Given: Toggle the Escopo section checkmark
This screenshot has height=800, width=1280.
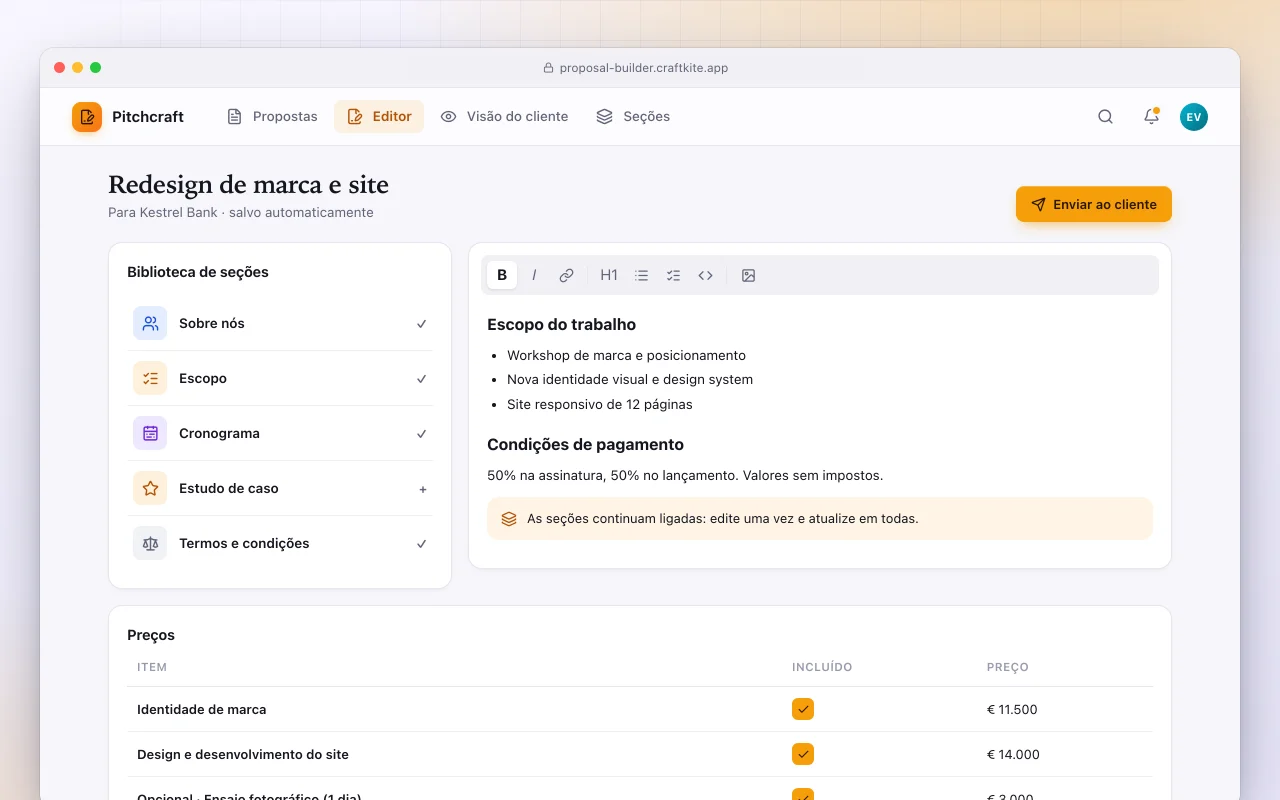Looking at the screenshot, I should 422,379.
